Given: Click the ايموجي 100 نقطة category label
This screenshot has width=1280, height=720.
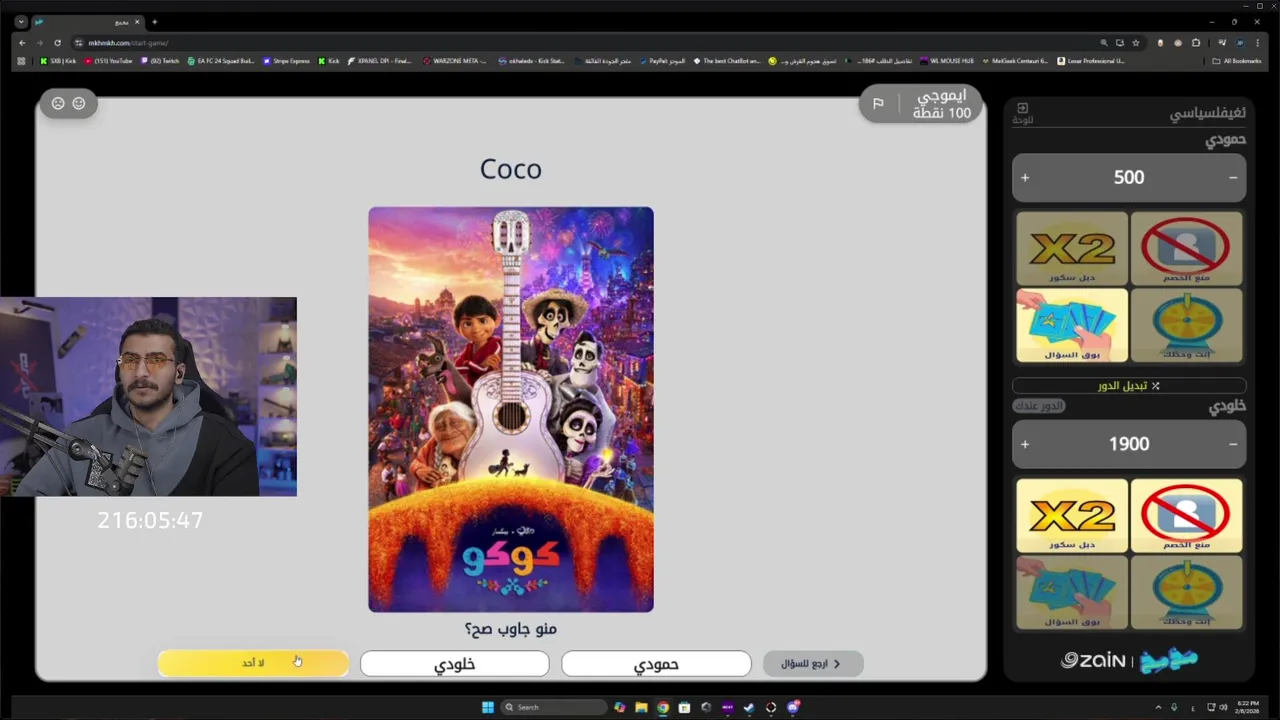Looking at the screenshot, I should tap(941, 104).
